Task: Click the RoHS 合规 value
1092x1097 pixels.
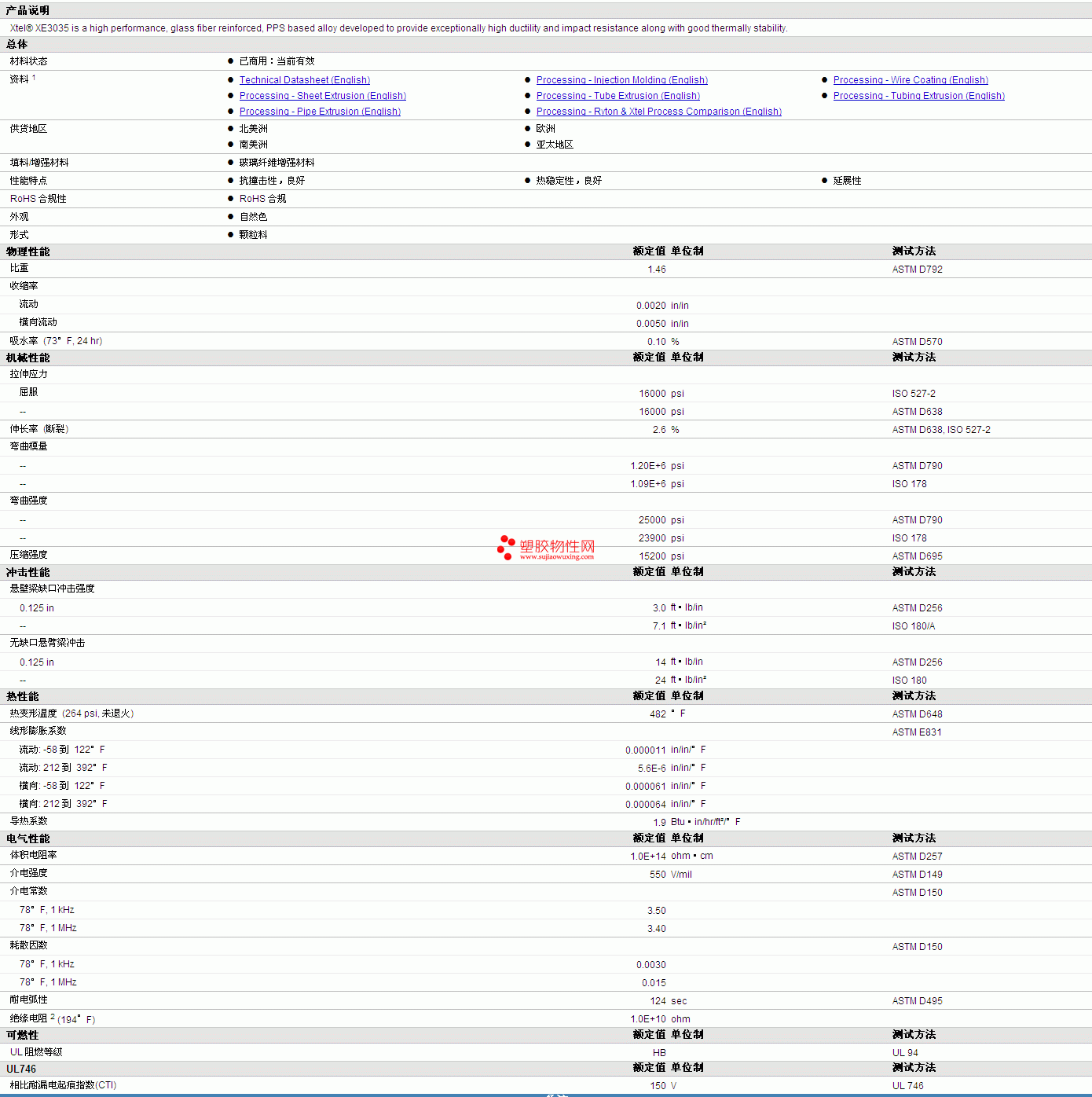Action: (263, 199)
